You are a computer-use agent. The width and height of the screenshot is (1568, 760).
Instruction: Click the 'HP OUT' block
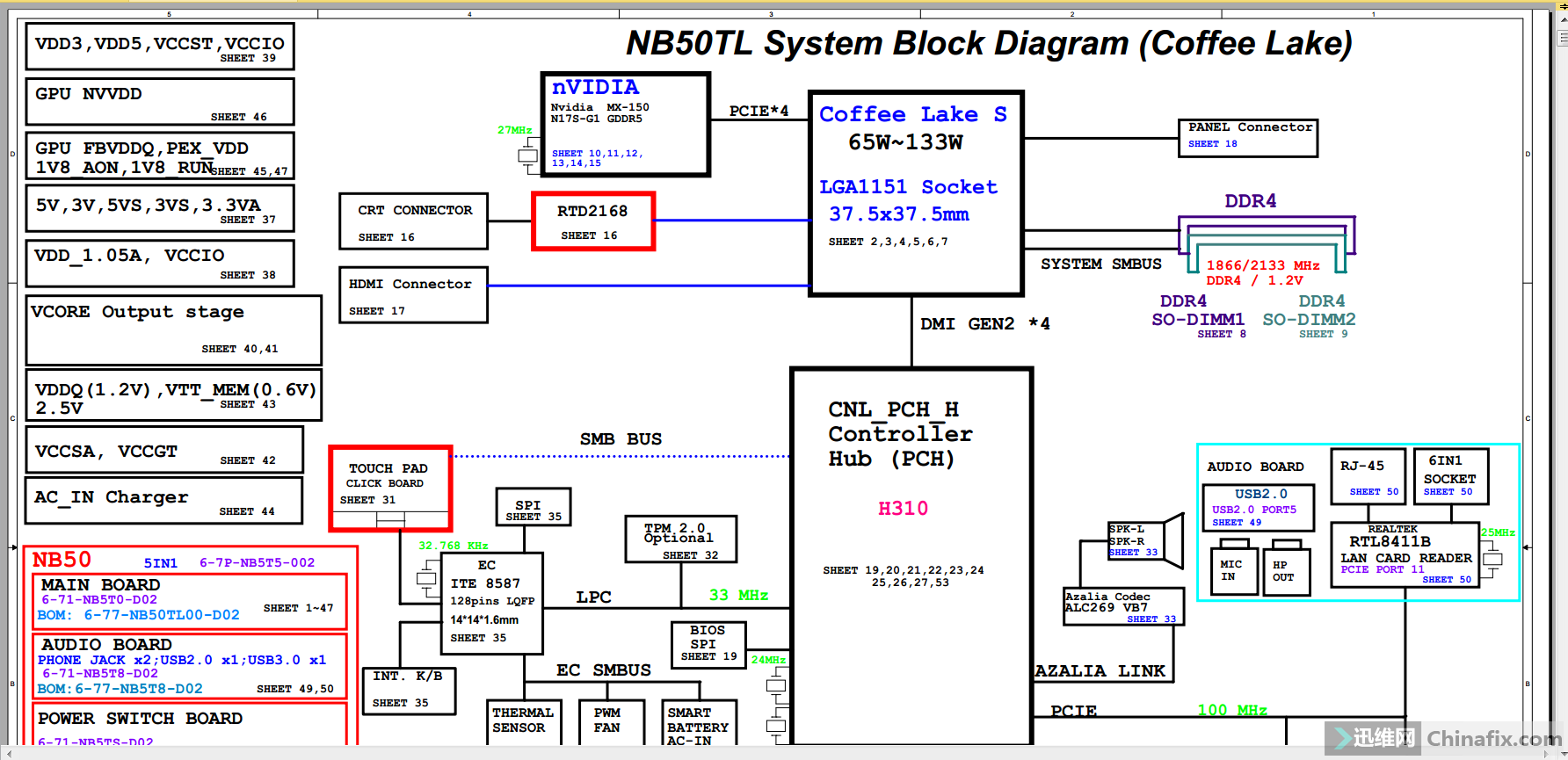(x=1286, y=572)
